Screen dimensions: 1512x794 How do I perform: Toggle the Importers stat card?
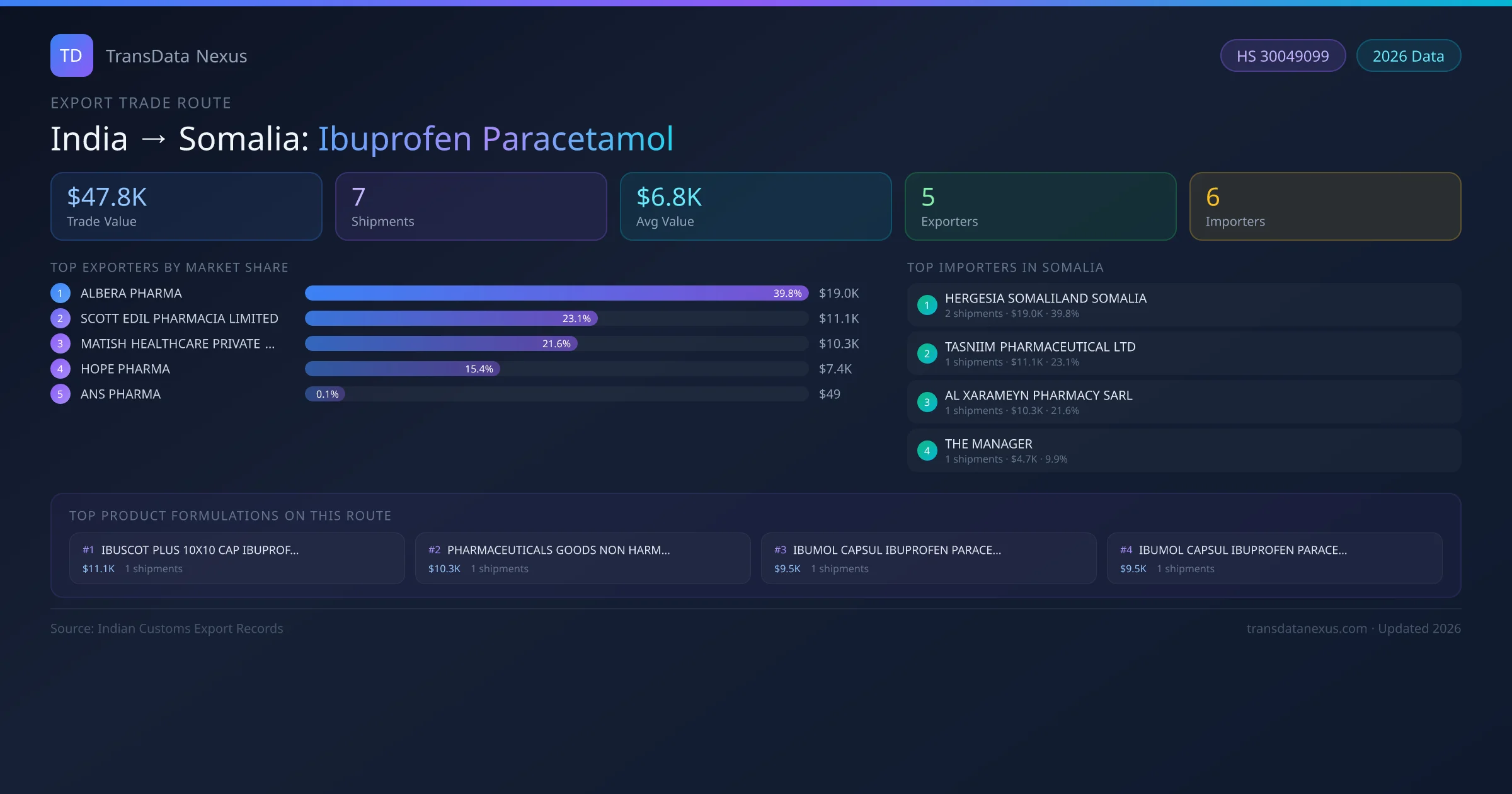click(1325, 206)
